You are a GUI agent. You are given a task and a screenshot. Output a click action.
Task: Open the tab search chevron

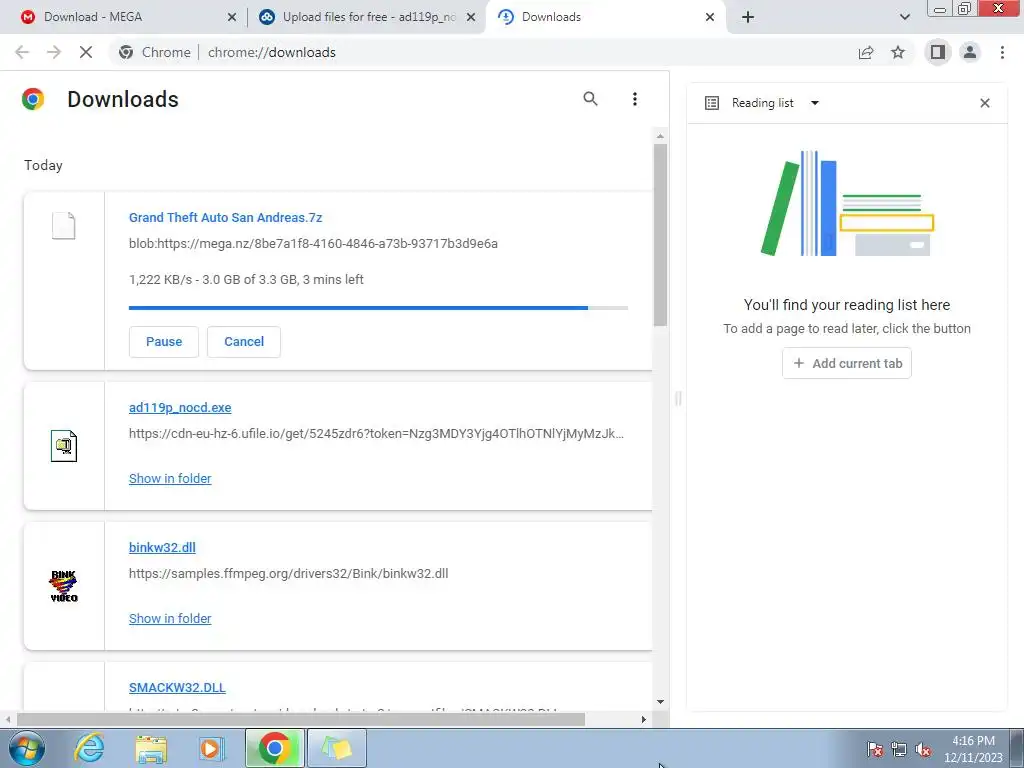point(904,17)
